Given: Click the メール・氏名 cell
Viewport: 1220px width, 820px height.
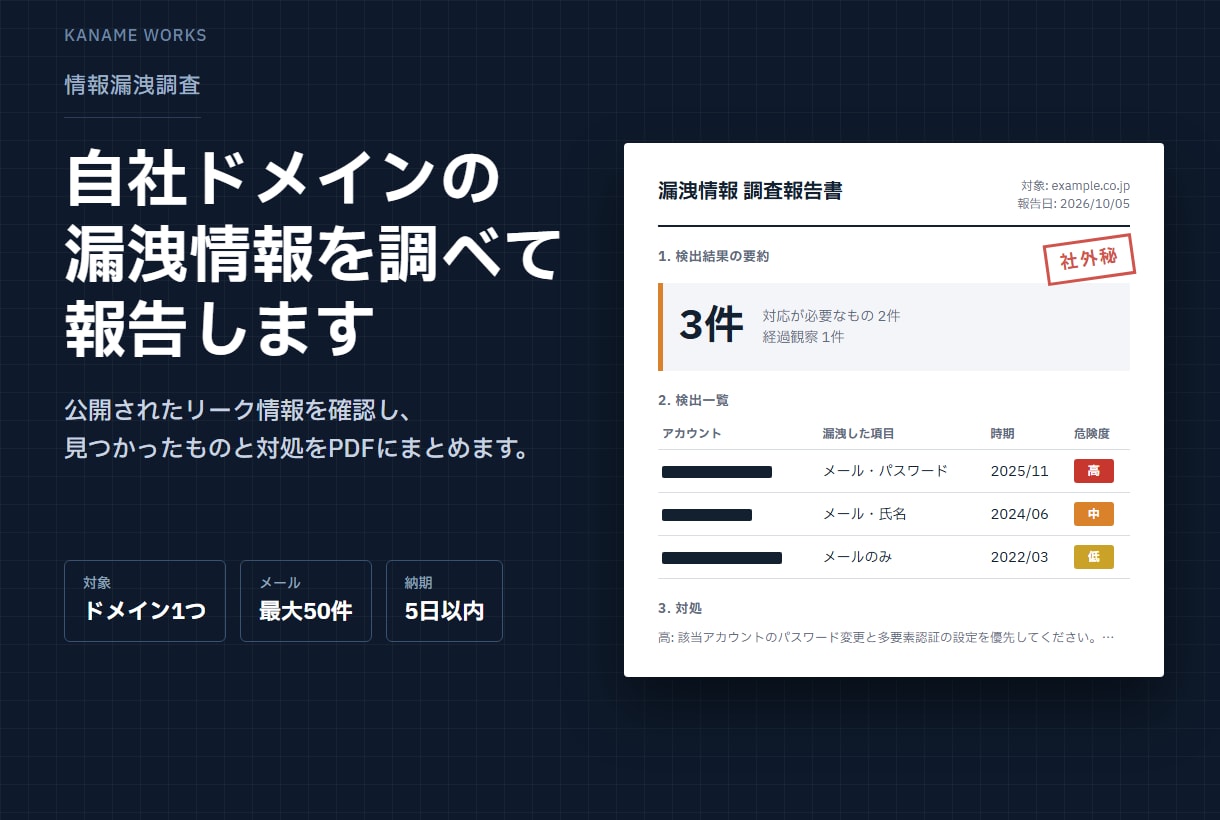Looking at the screenshot, I should tap(865, 514).
